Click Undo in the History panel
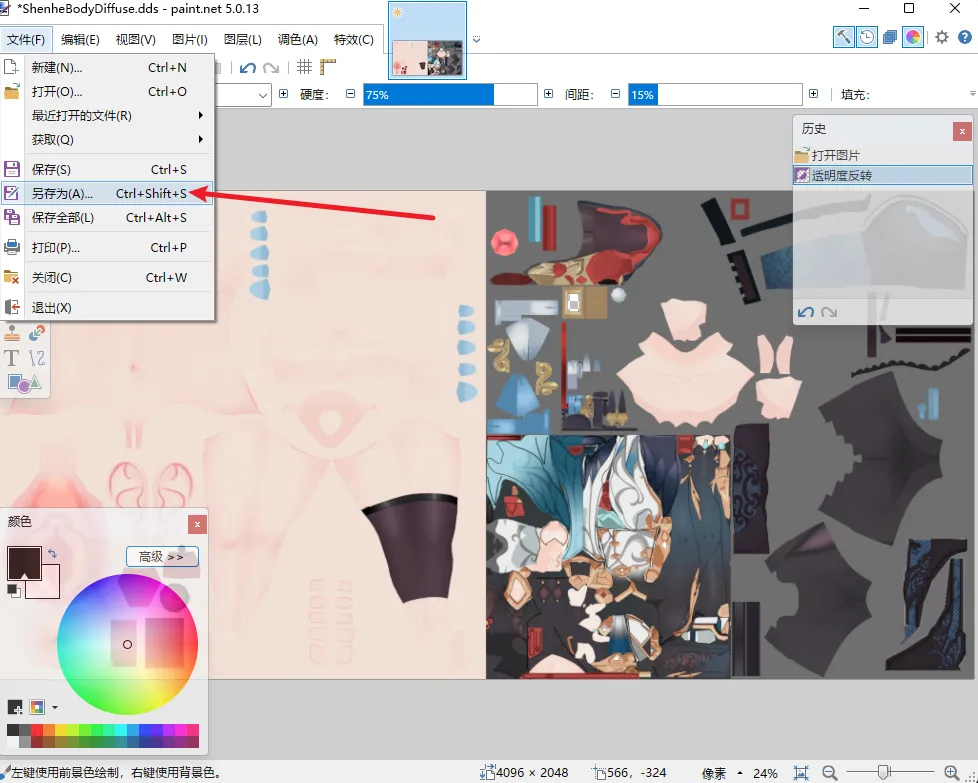978x783 pixels. tap(806, 312)
